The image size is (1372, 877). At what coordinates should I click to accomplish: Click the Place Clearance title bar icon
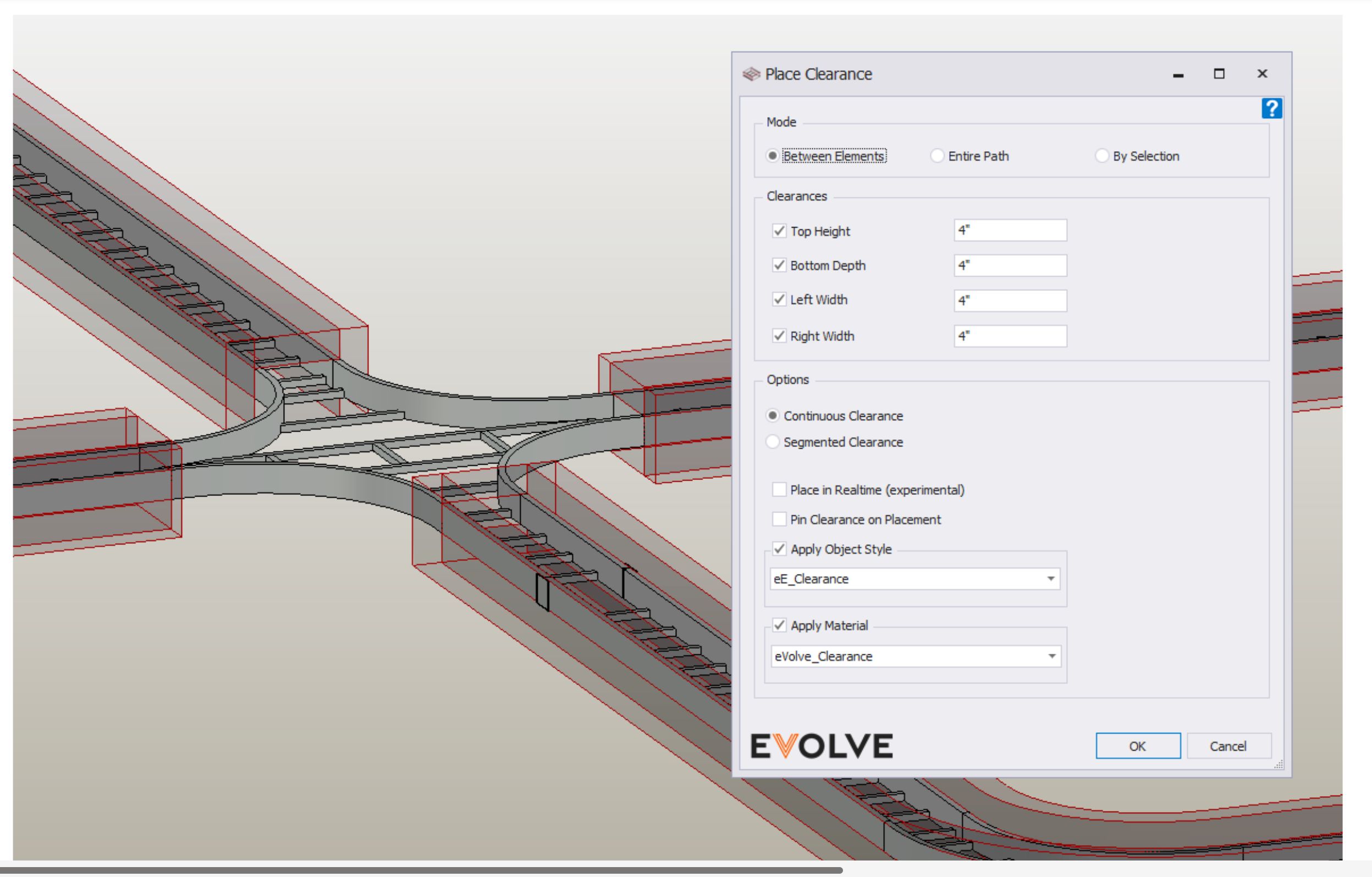(x=751, y=74)
